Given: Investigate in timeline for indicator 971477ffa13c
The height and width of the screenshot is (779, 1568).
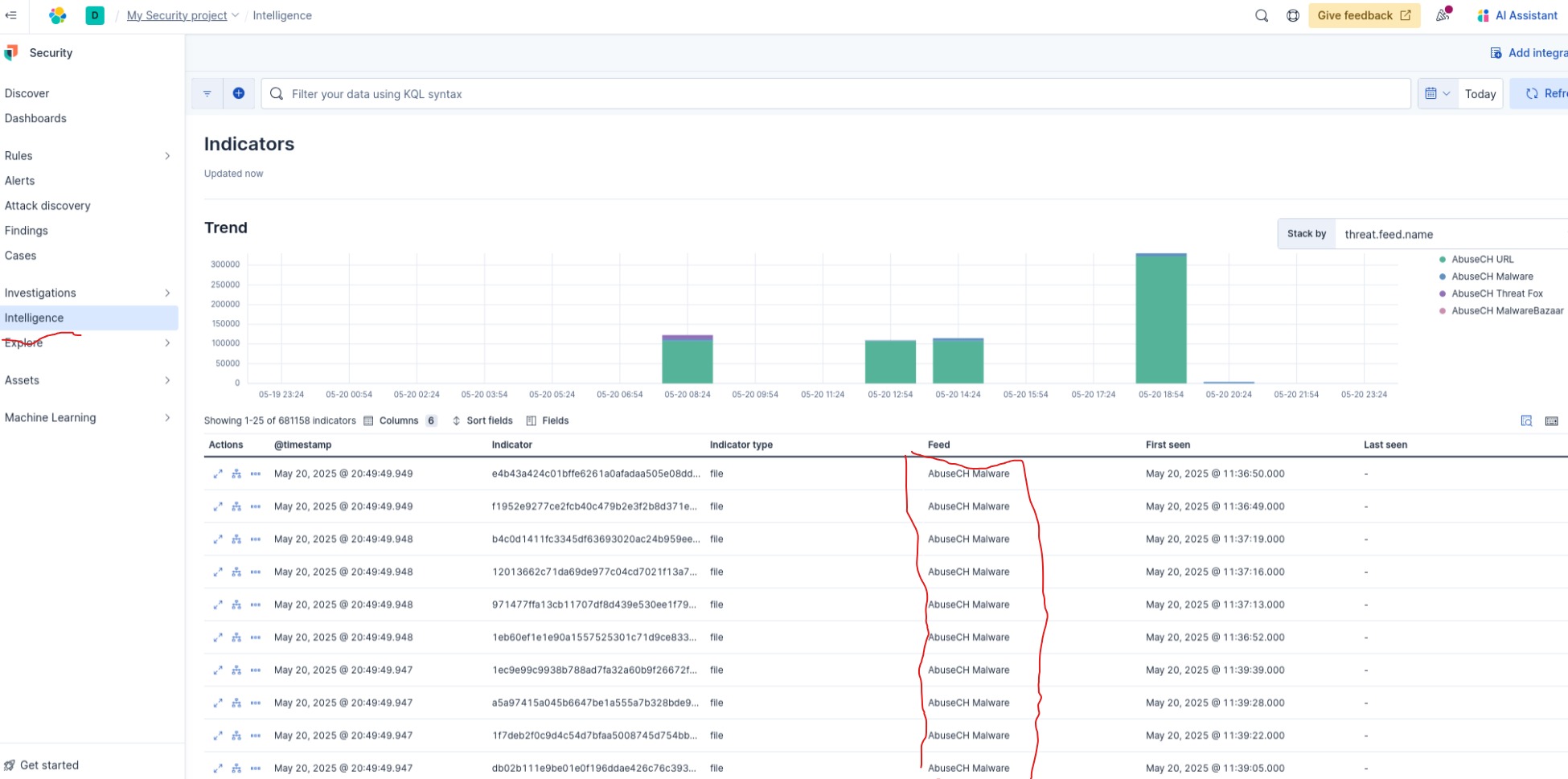Looking at the screenshot, I should (x=236, y=605).
